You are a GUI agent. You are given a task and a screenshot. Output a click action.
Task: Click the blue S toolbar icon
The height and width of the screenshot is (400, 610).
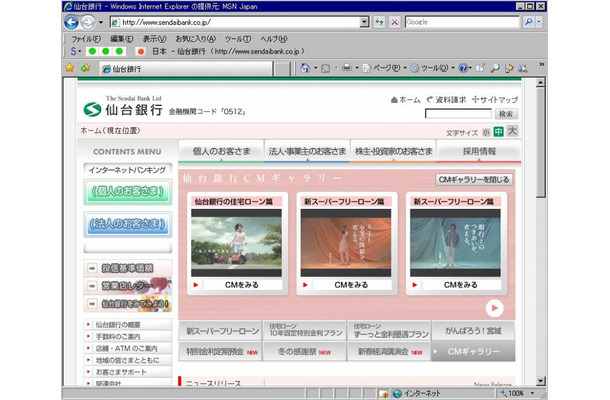pos(74,51)
